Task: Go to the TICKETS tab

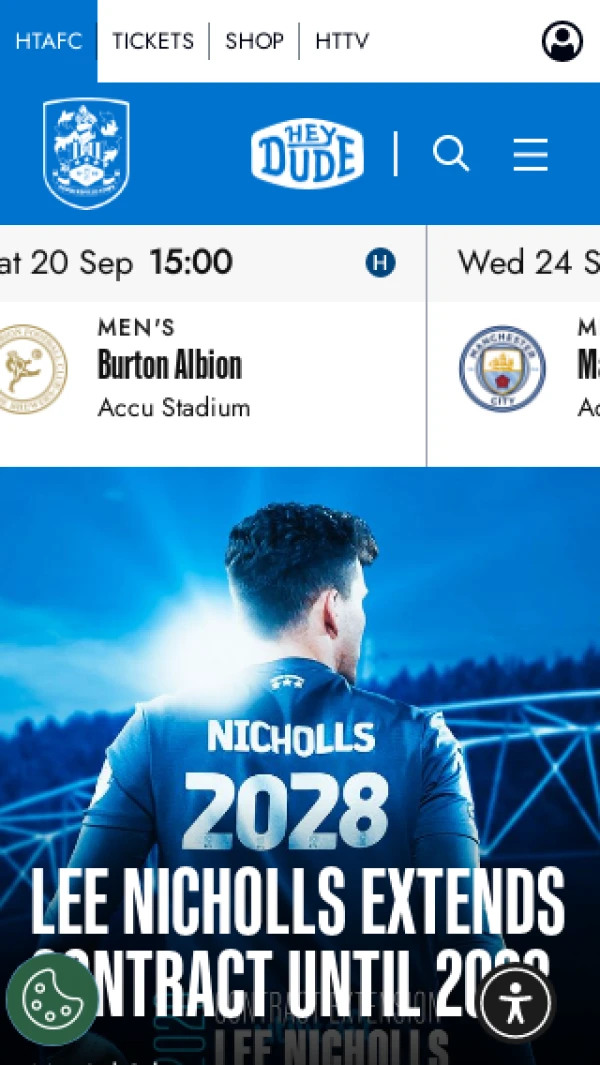Action: [153, 41]
